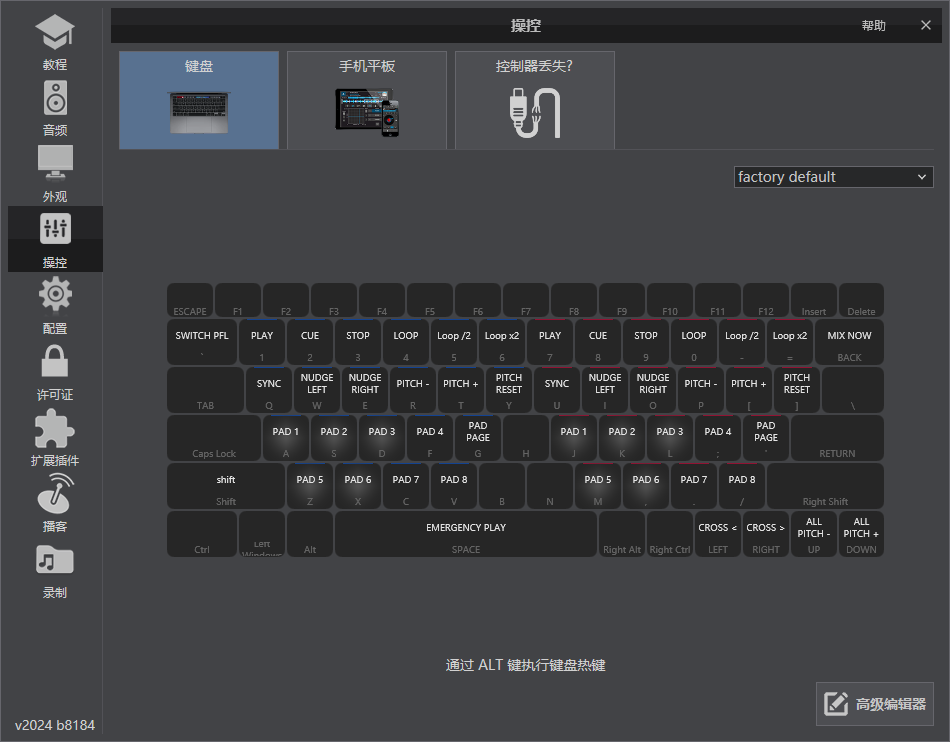
Task: Click the CROSS > right key
Action: coord(765,534)
